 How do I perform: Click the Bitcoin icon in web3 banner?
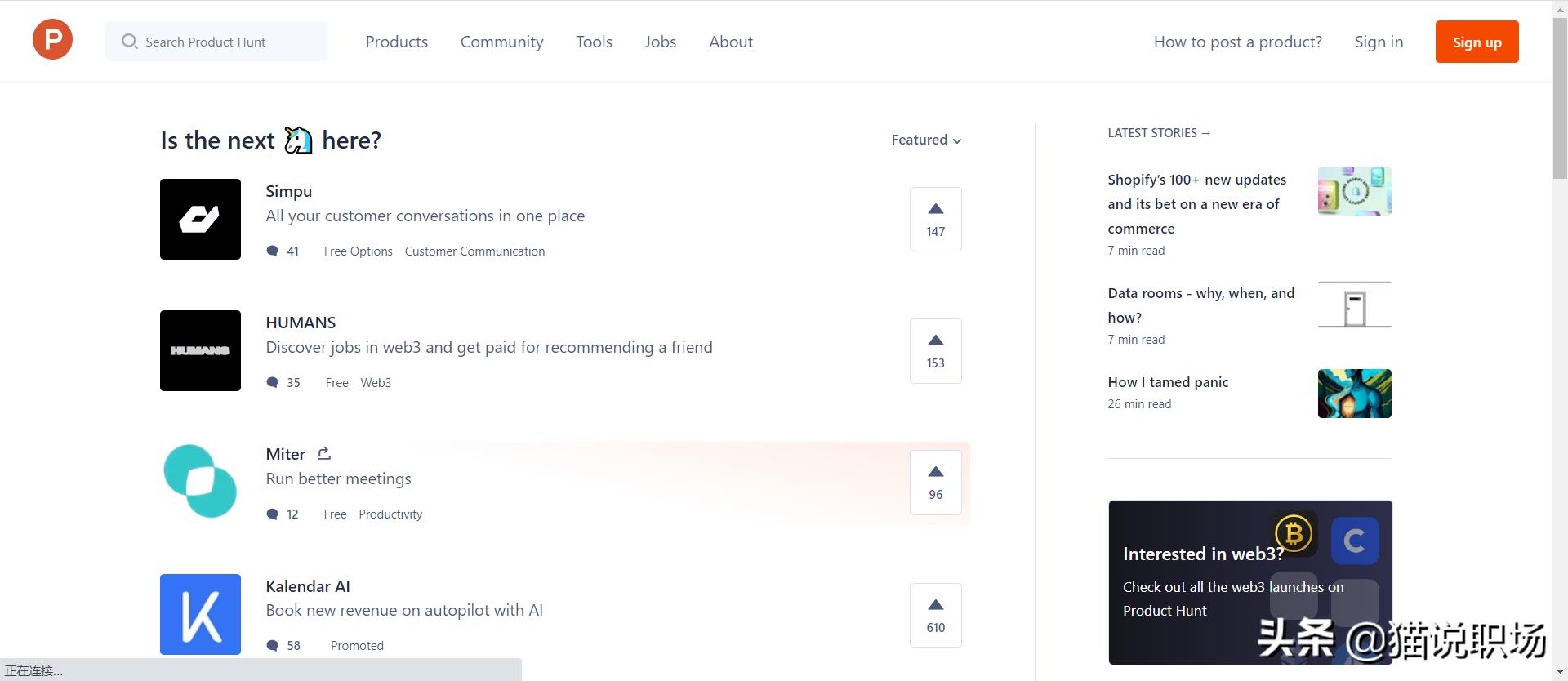click(1294, 534)
